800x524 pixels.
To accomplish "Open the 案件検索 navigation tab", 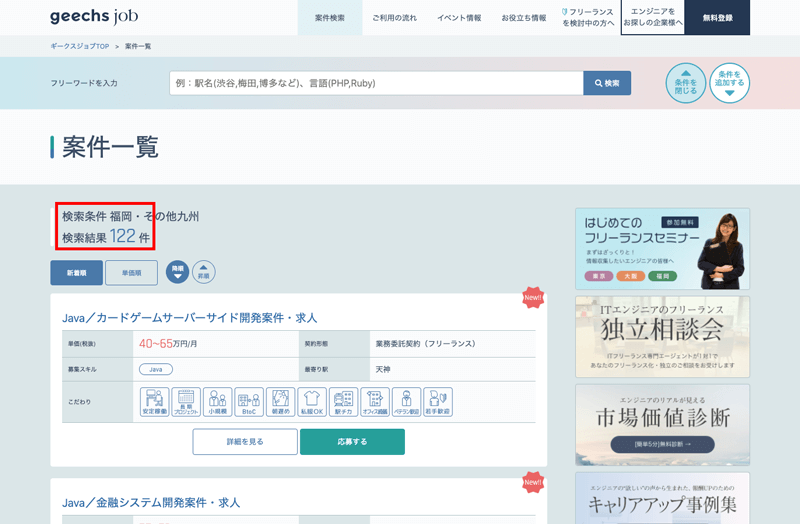I will [330, 18].
